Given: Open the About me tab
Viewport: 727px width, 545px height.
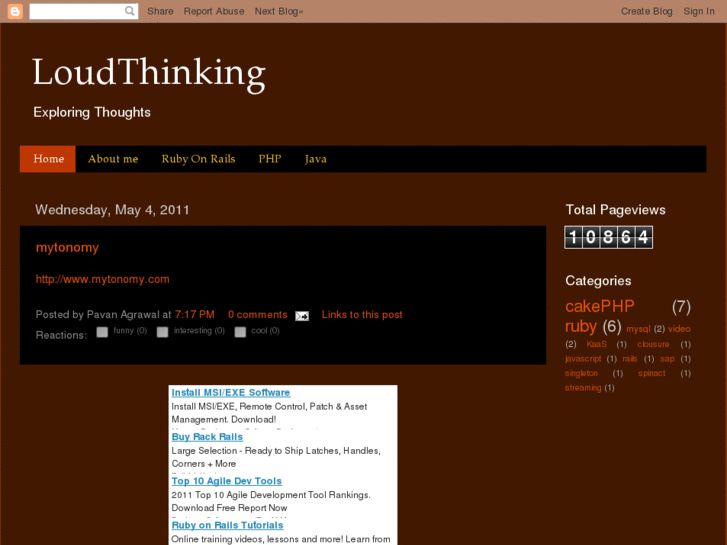Looking at the screenshot, I should pos(113,159).
